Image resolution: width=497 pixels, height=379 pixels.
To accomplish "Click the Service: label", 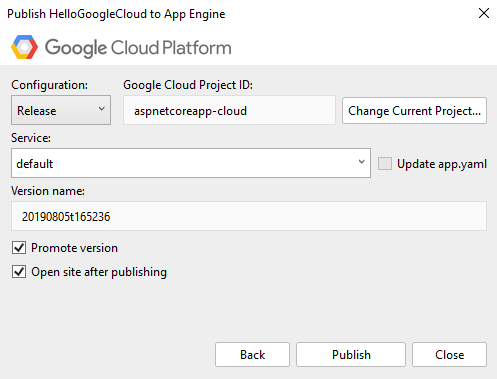I will (31, 138).
